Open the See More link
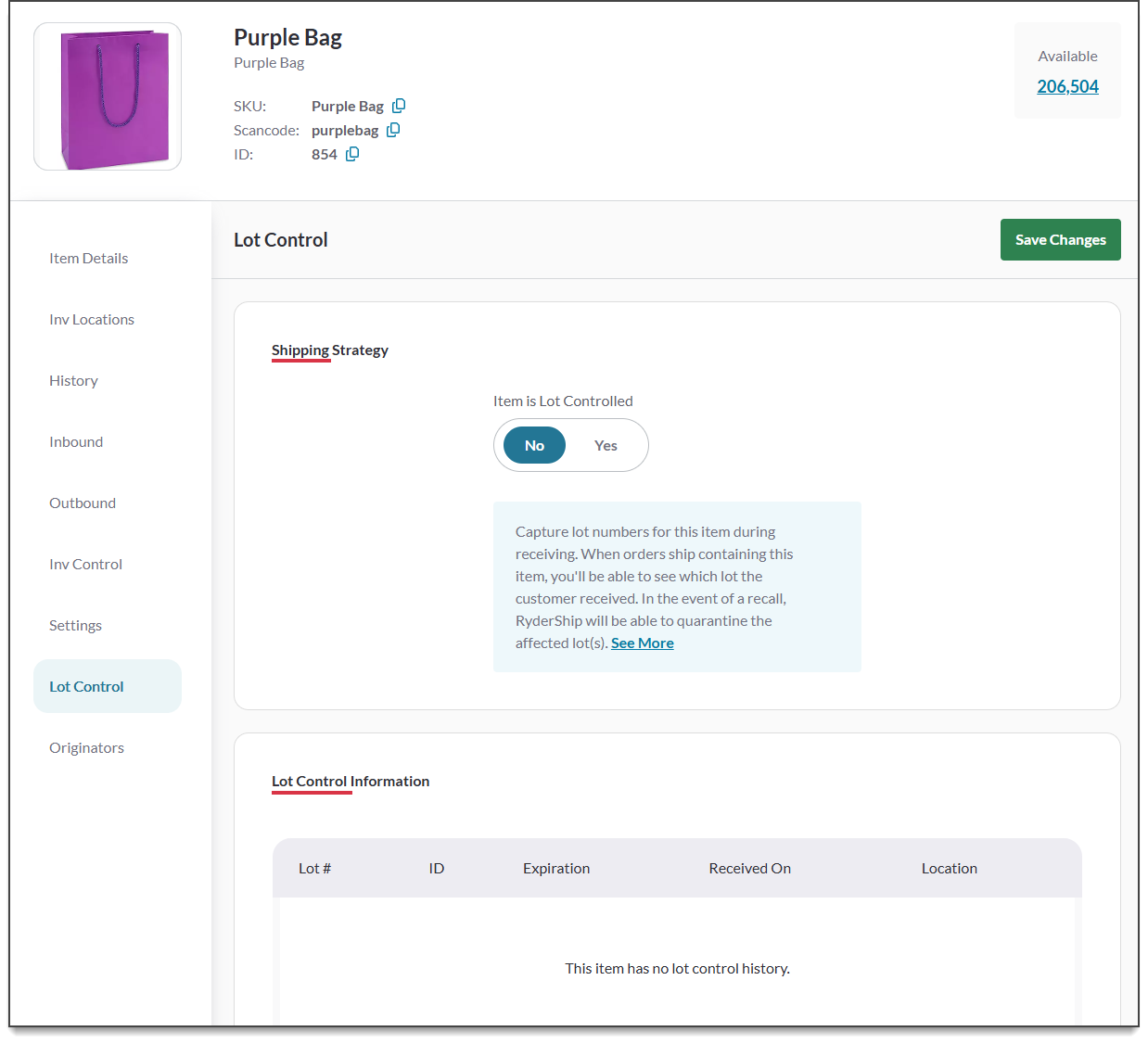Viewport: 1148px width, 1044px height. pyautogui.click(x=642, y=643)
